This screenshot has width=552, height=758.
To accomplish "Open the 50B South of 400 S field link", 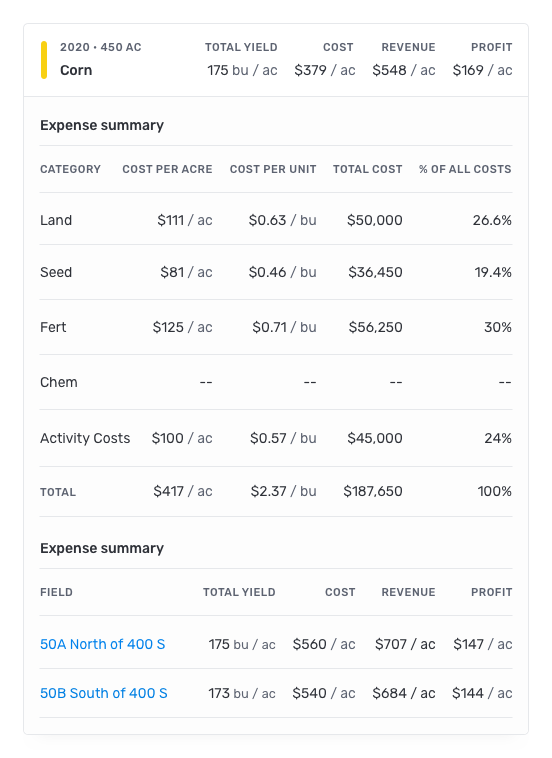I will pyautogui.click(x=103, y=693).
